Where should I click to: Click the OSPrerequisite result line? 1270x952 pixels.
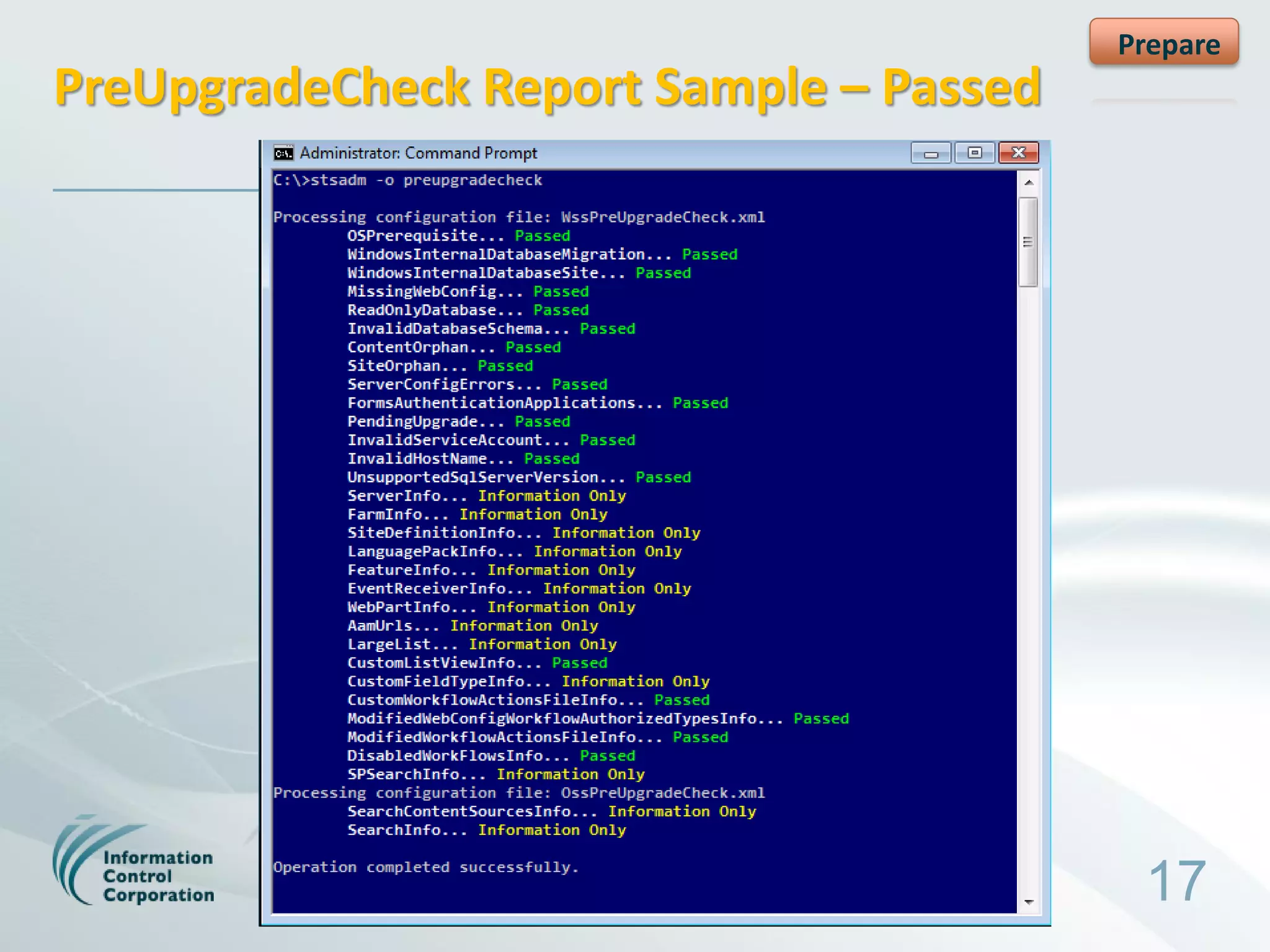pyautogui.click(x=459, y=236)
